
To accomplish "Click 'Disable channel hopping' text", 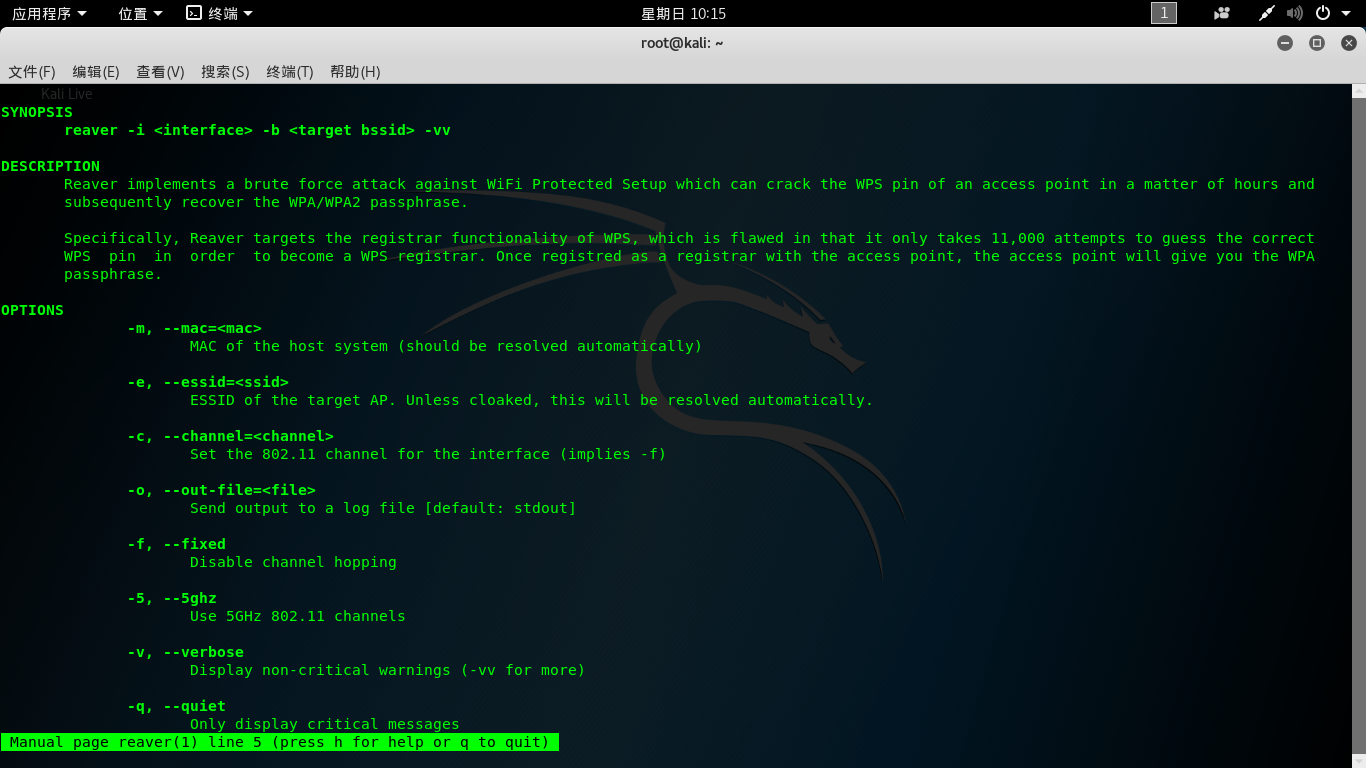I will (293, 562).
